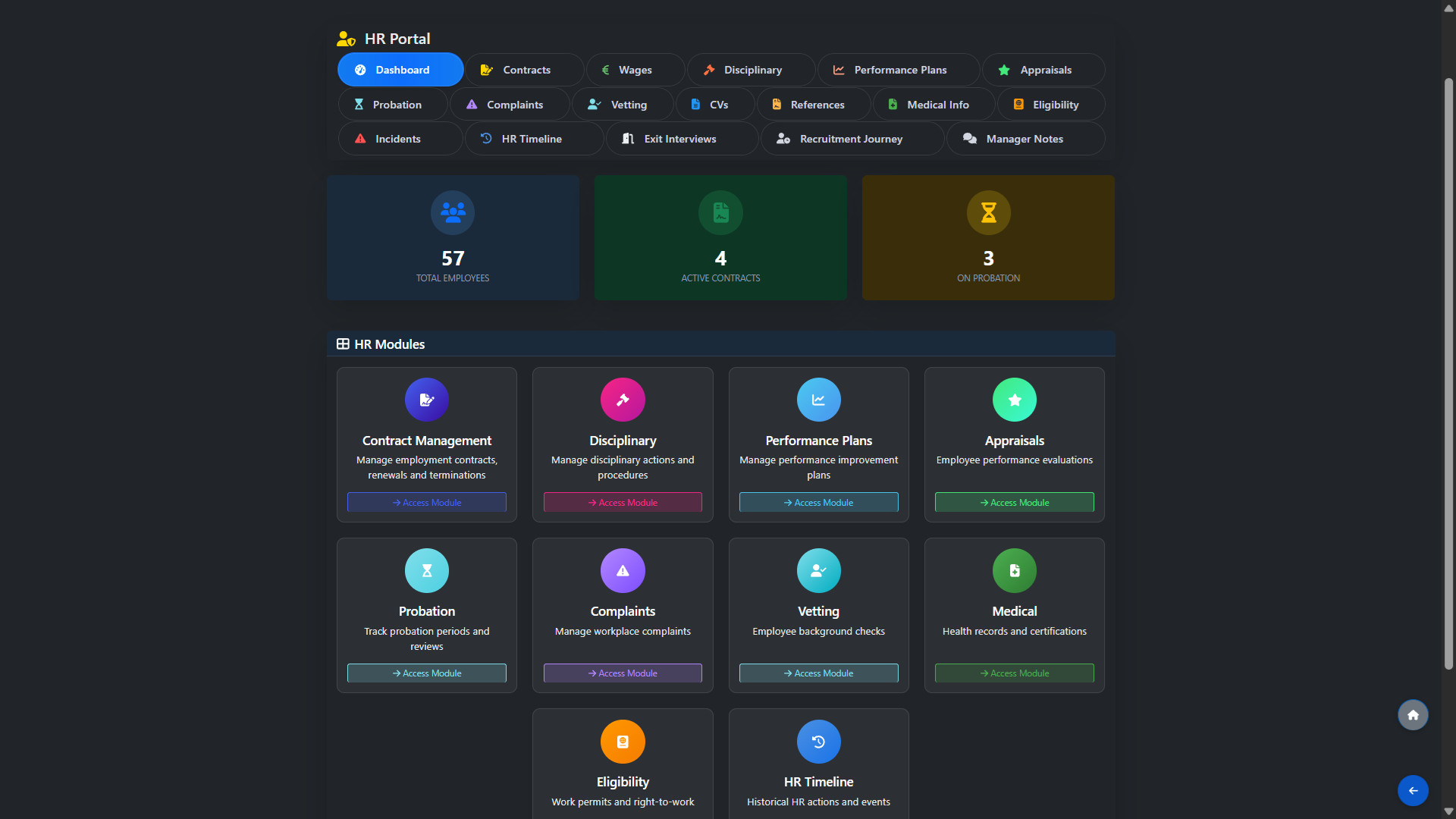Click 'Employee performance evaluations' description
This screenshot has width=1456, height=819.
point(1015,460)
